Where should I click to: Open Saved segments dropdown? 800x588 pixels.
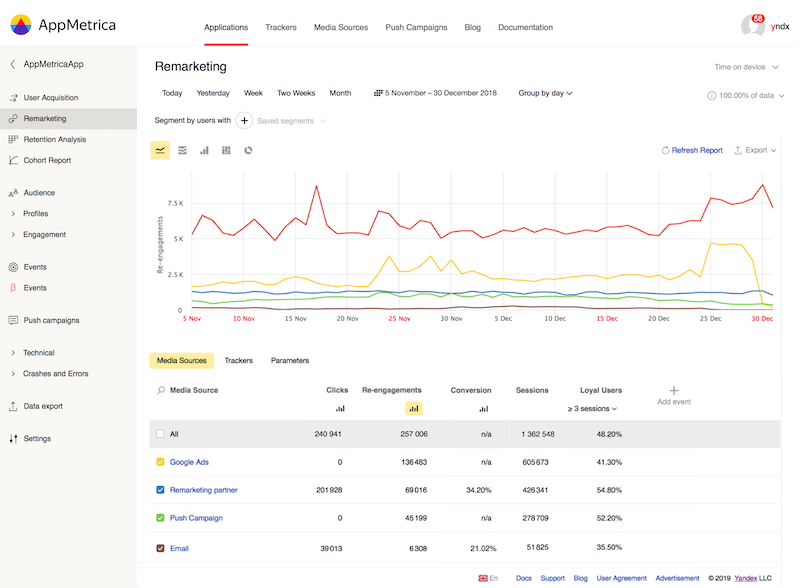coord(291,121)
